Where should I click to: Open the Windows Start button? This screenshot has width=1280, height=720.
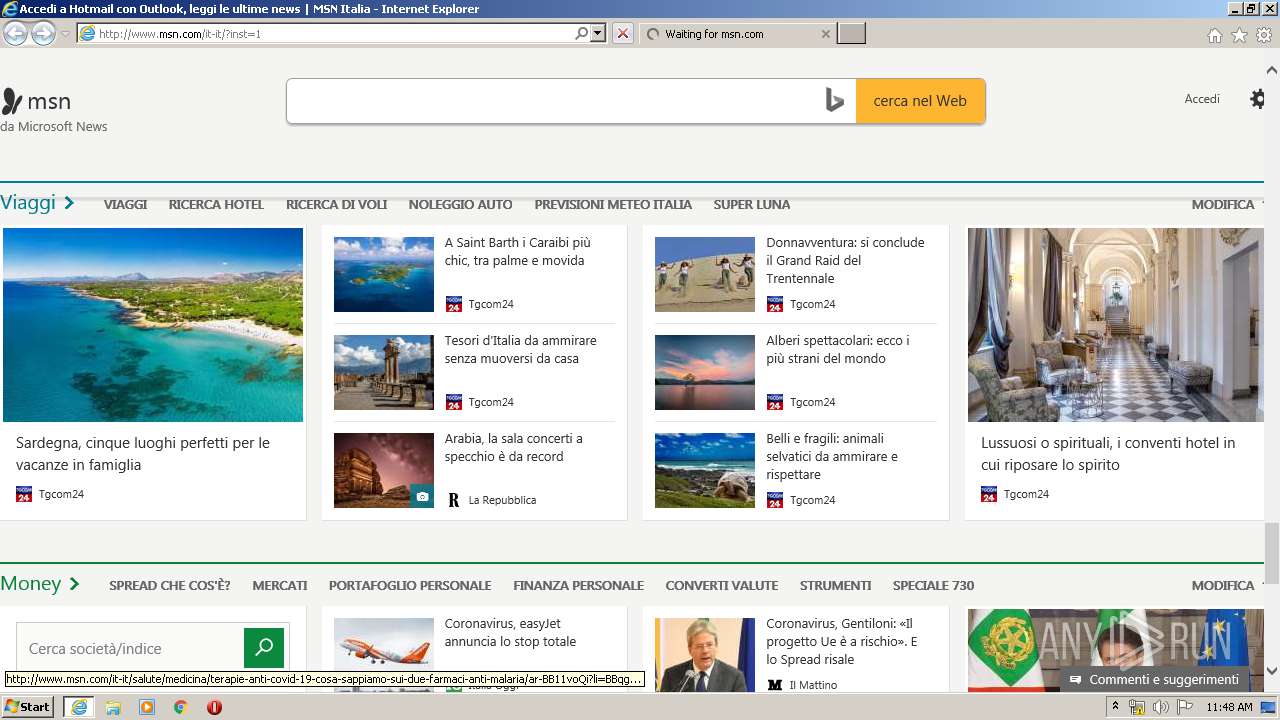(x=28, y=707)
